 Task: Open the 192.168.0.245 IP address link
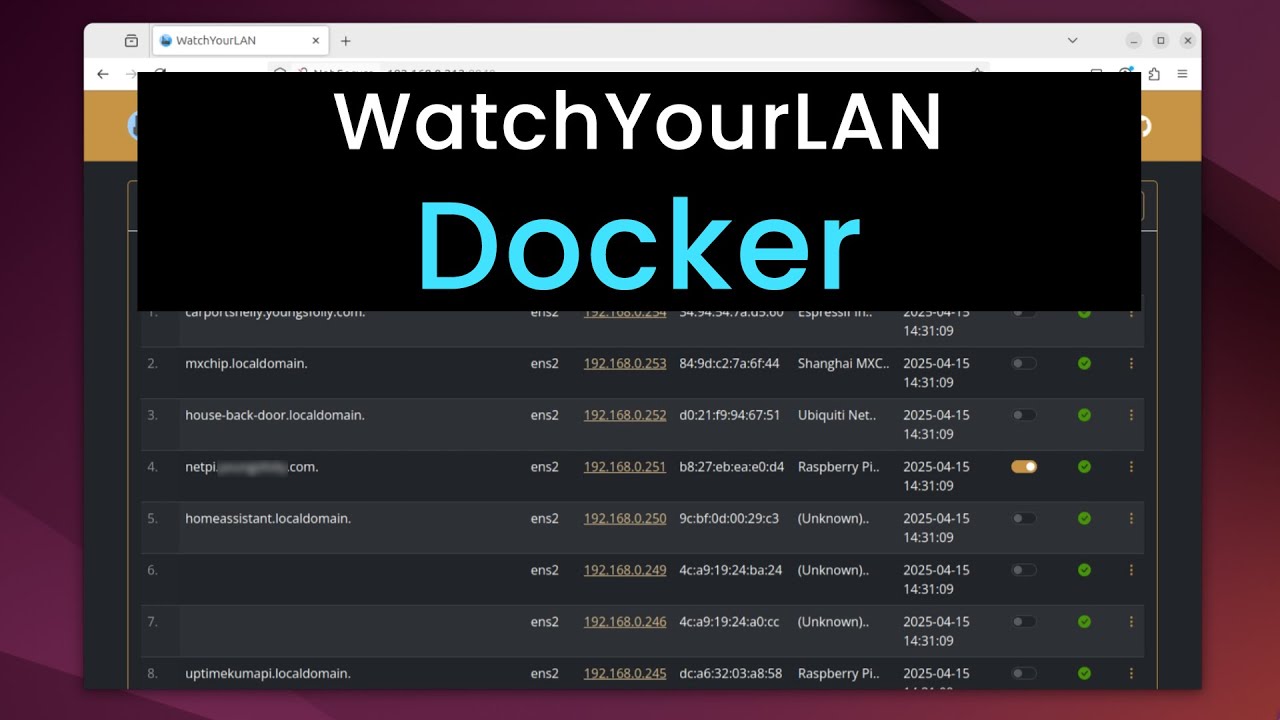coord(624,673)
